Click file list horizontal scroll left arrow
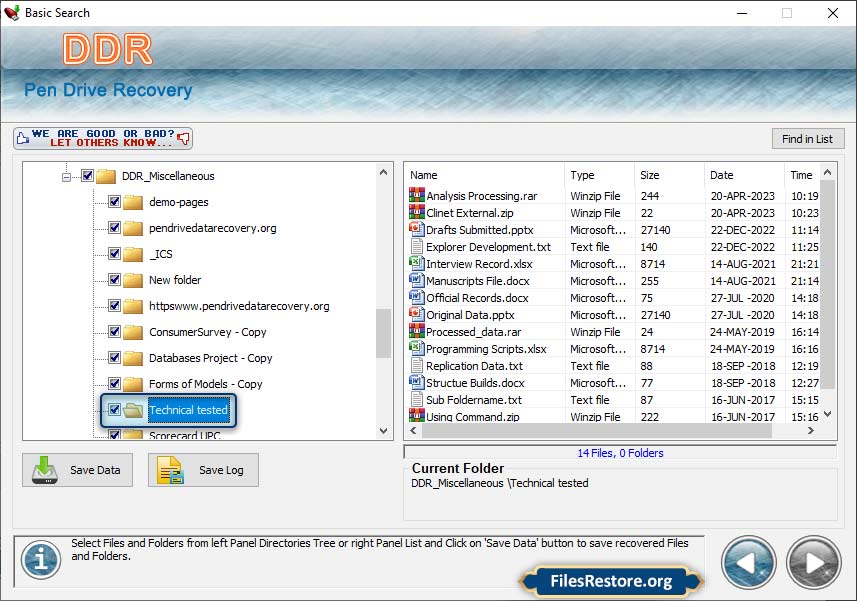 pos(413,431)
